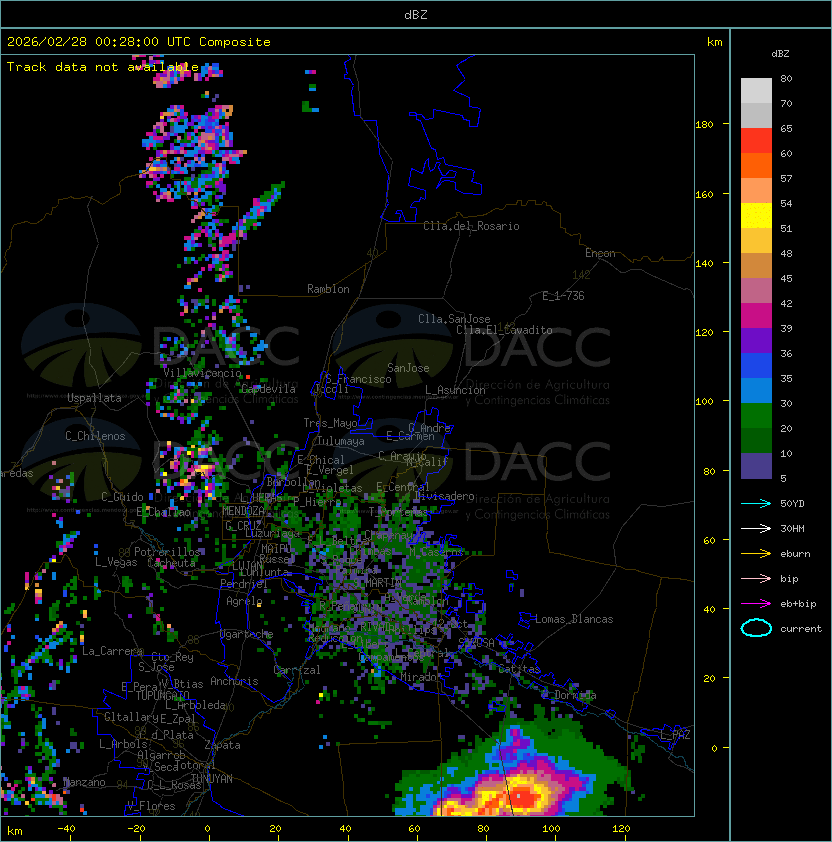832x842 pixels.
Task: Click the yellow eburn arrow in legend
Action: [756, 554]
